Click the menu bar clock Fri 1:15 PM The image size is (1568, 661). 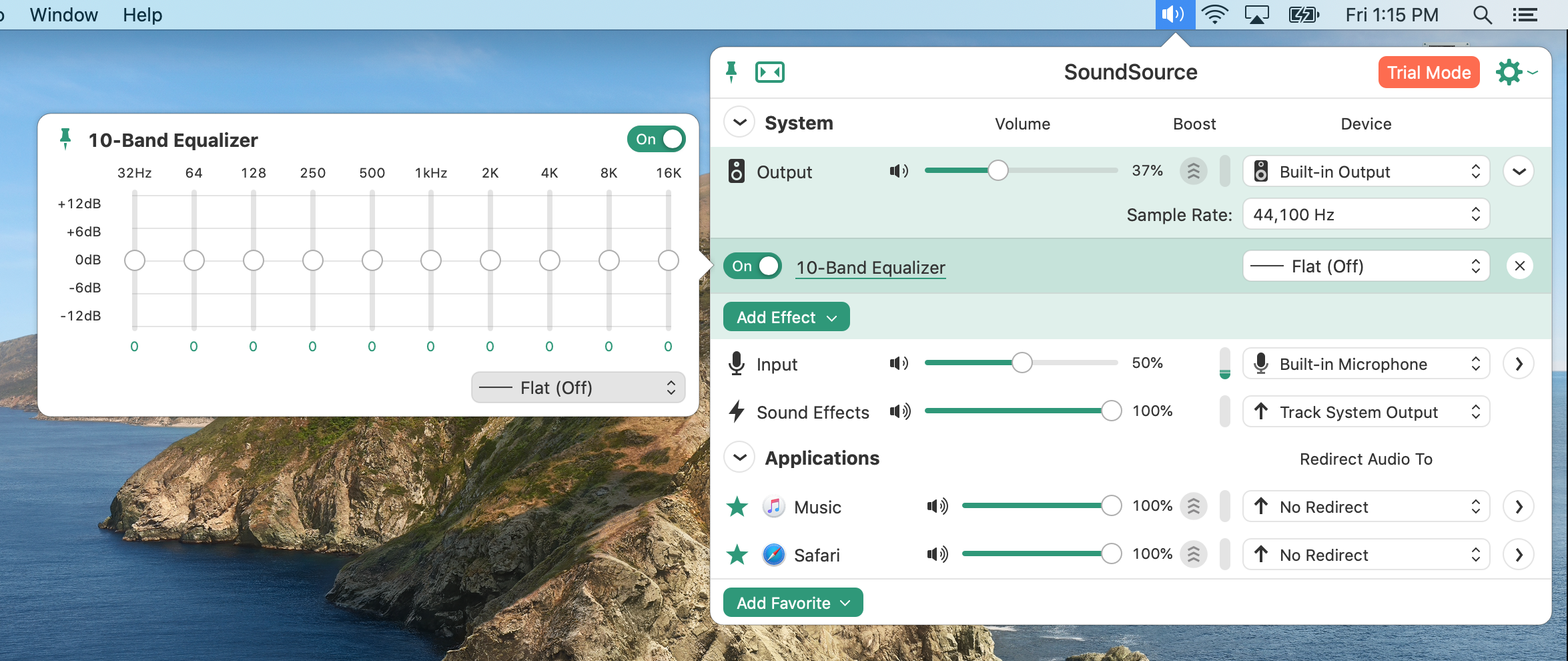[1391, 15]
